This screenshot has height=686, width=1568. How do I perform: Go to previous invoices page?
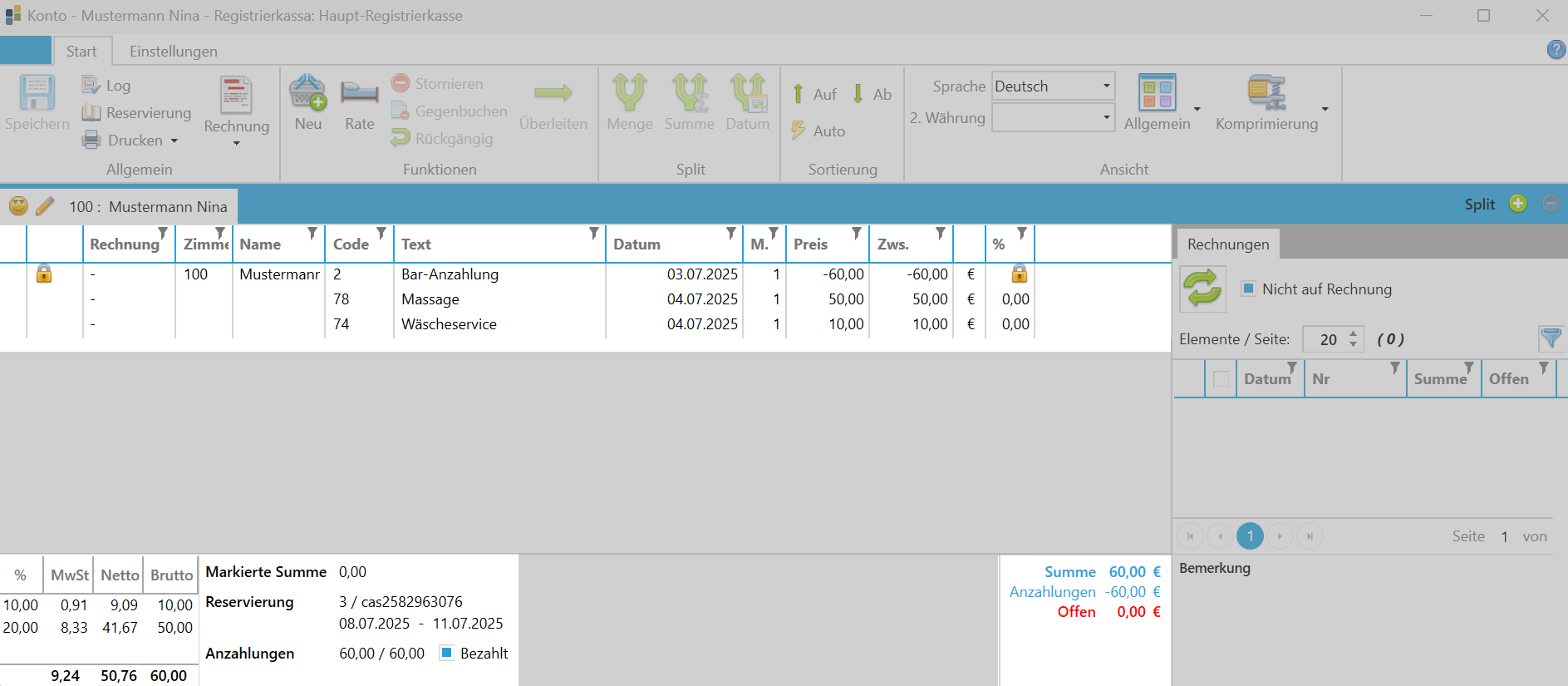tap(1220, 536)
